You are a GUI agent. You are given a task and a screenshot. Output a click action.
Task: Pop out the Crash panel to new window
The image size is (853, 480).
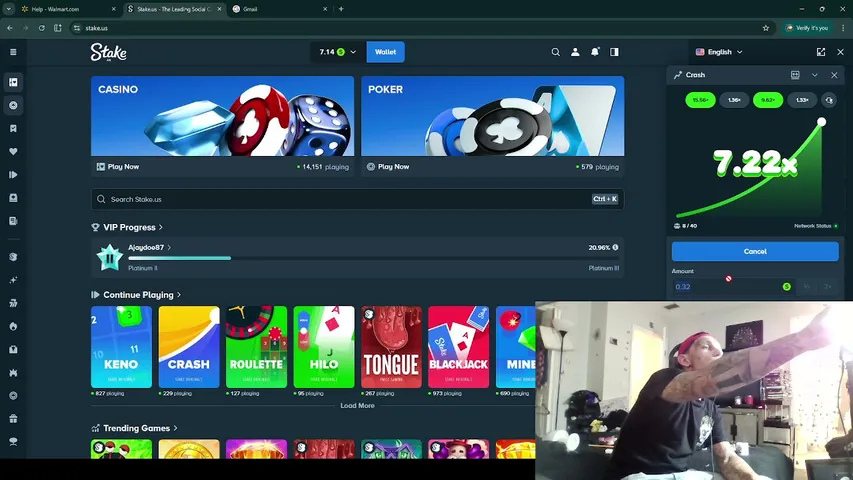[x=821, y=52]
